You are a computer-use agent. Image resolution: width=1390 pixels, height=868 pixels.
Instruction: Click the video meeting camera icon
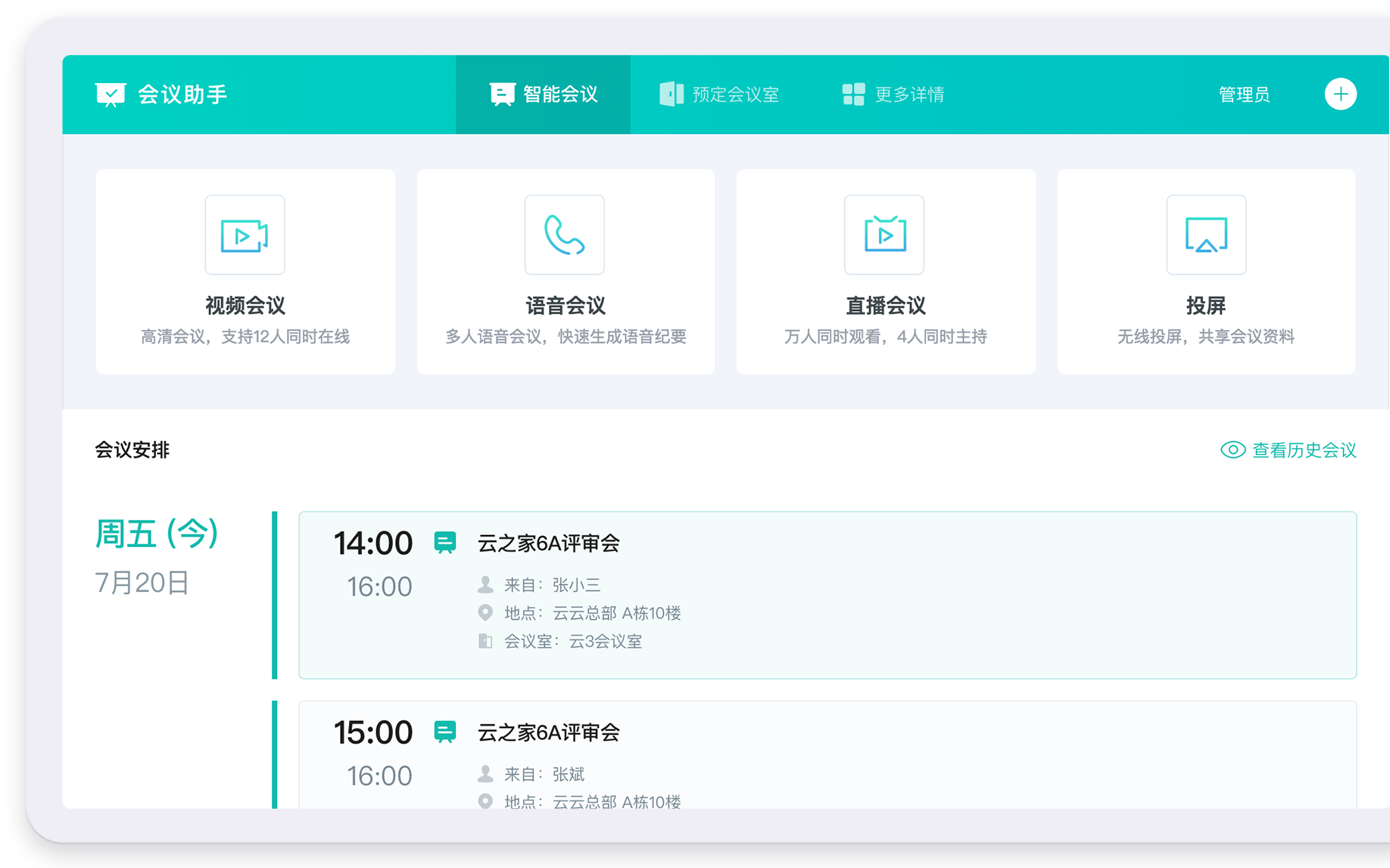click(x=245, y=235)
